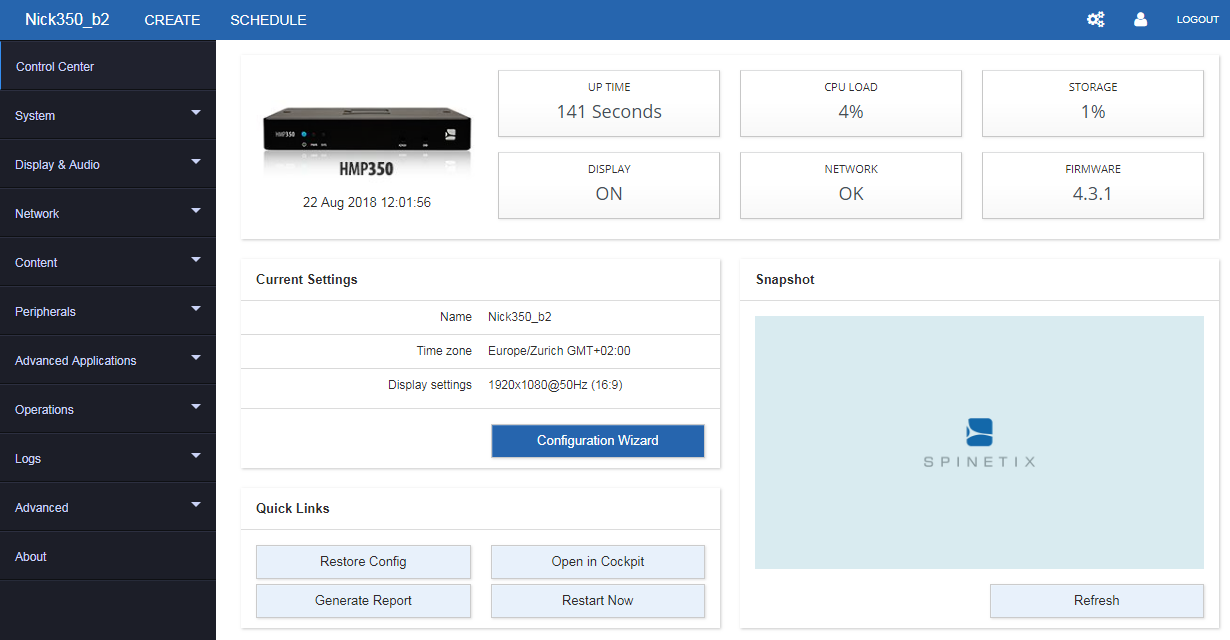Click the NETWORK OK status card
Viewport: 1230px width, 640px height.
(x=851, y=185)
